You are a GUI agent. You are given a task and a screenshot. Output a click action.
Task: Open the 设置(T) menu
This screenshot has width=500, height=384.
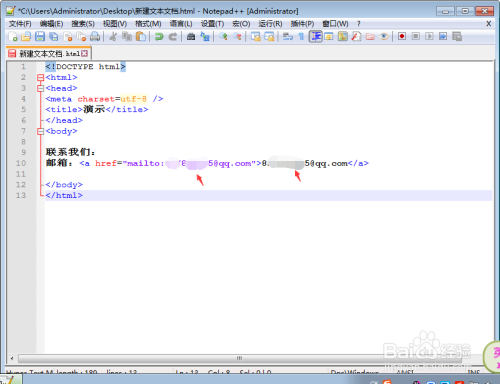212,24
